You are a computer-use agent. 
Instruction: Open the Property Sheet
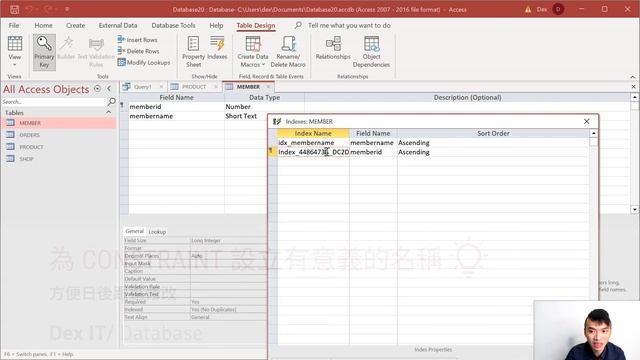193,52
